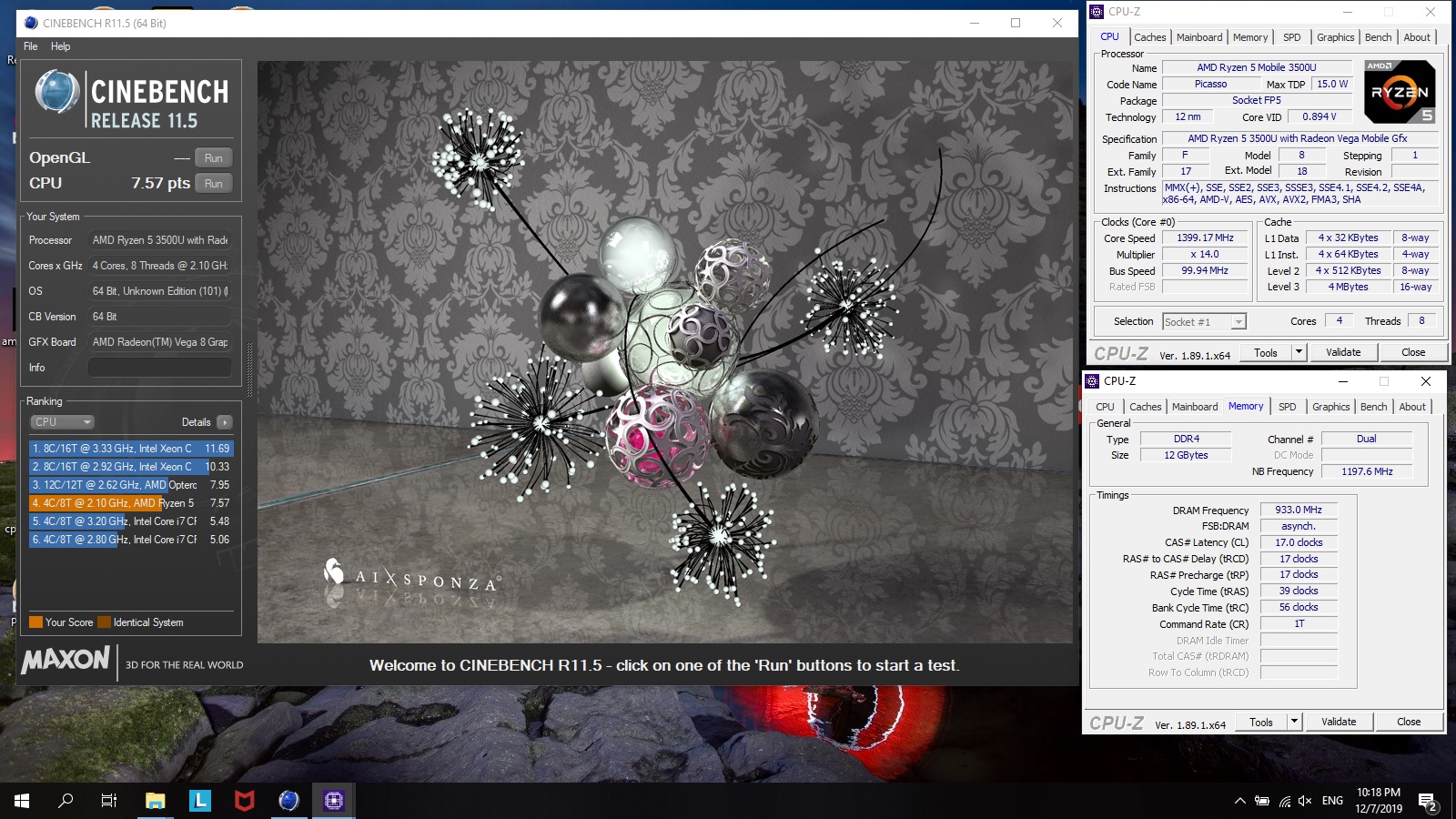1456x819 pixels.
Task: Open McAfee icon on taskbar
Action: (x=244, y=801)
